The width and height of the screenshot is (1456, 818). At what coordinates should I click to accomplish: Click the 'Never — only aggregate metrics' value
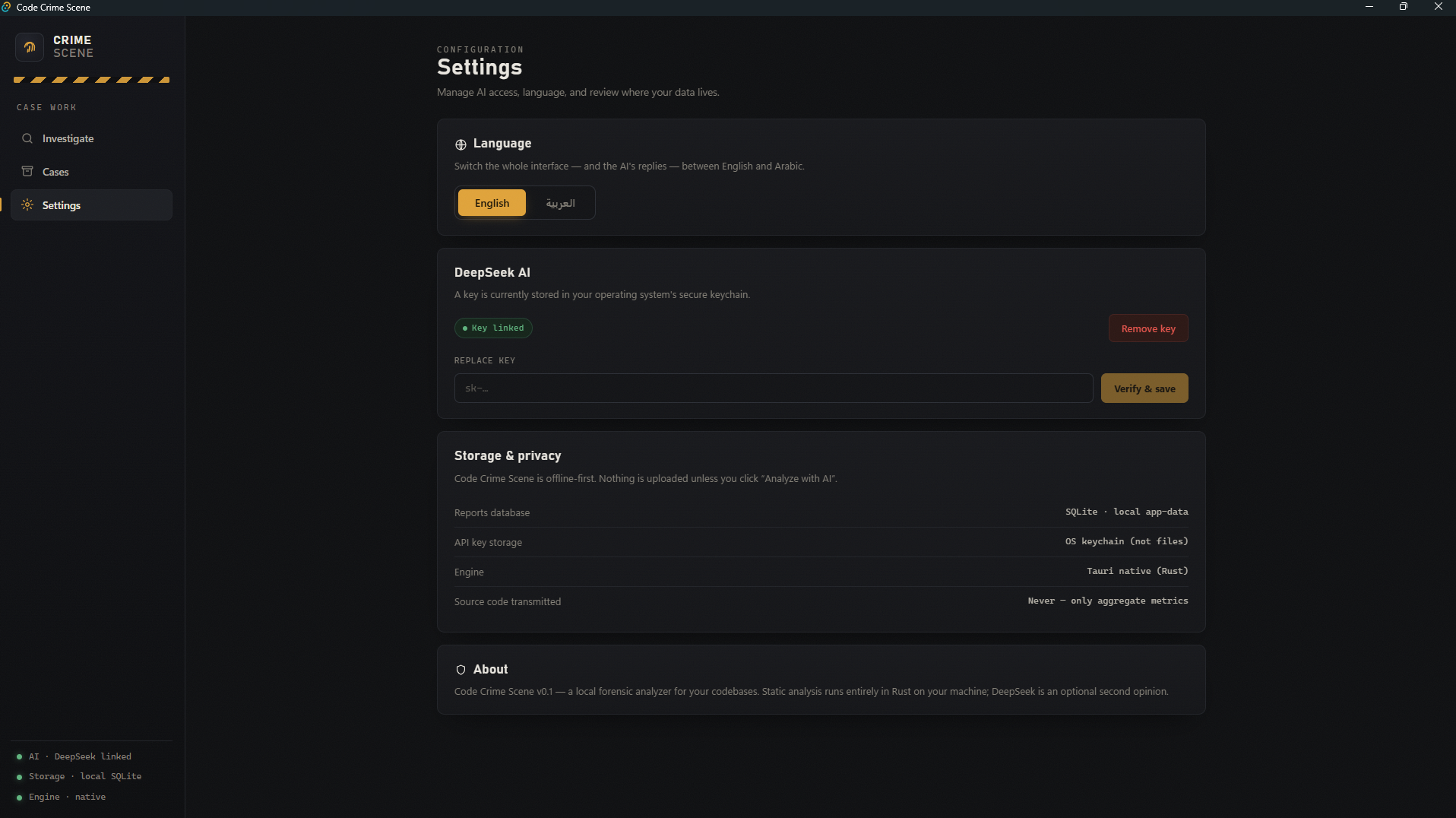[x=1108, y=601]
